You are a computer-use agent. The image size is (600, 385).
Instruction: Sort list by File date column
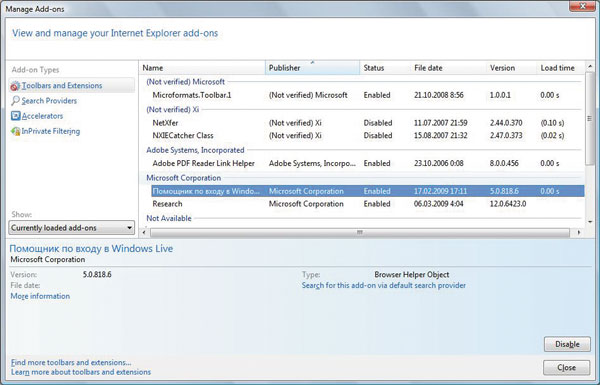448,68
